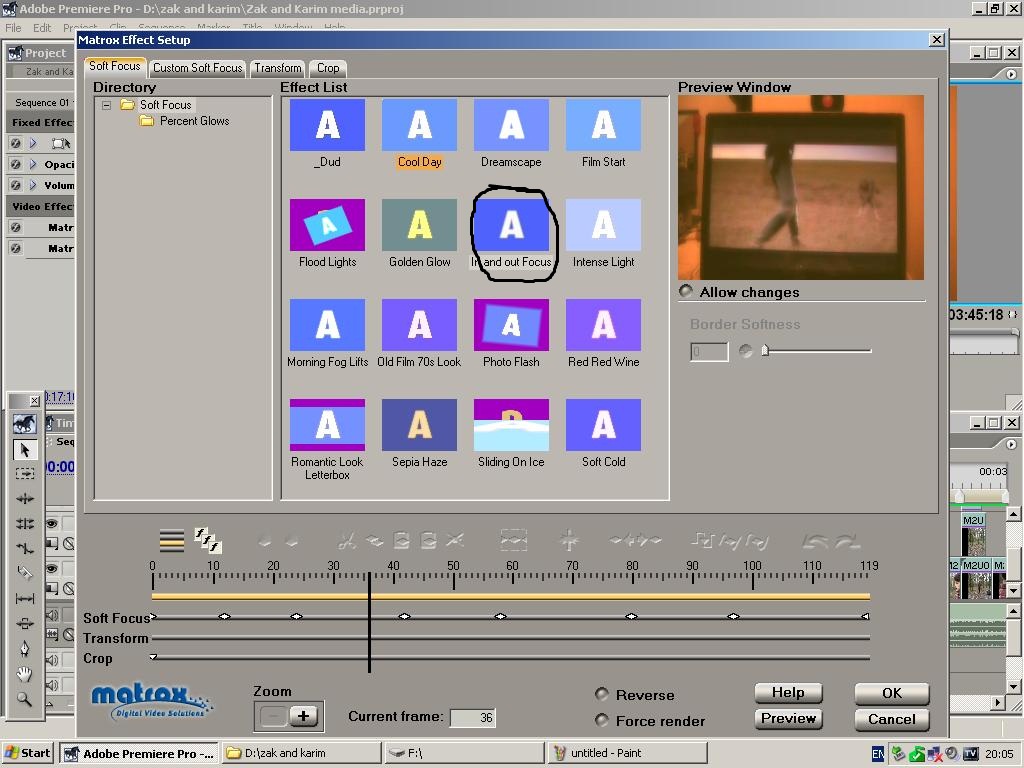Click the yellow timeline duration bar
Screen dimensions: 1024x768
(511, 596)
